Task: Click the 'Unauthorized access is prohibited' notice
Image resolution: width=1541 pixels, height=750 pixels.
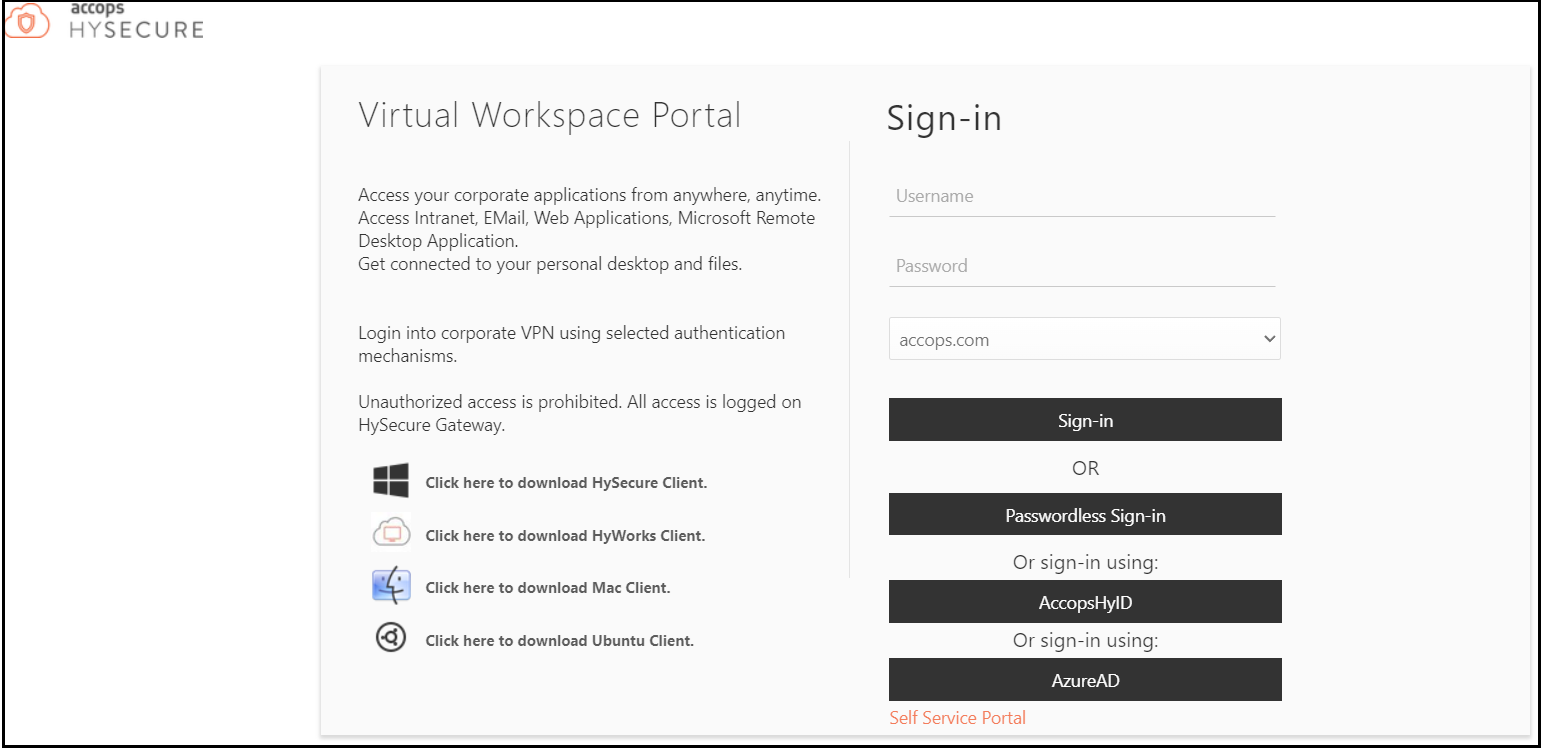Action: 580,414
